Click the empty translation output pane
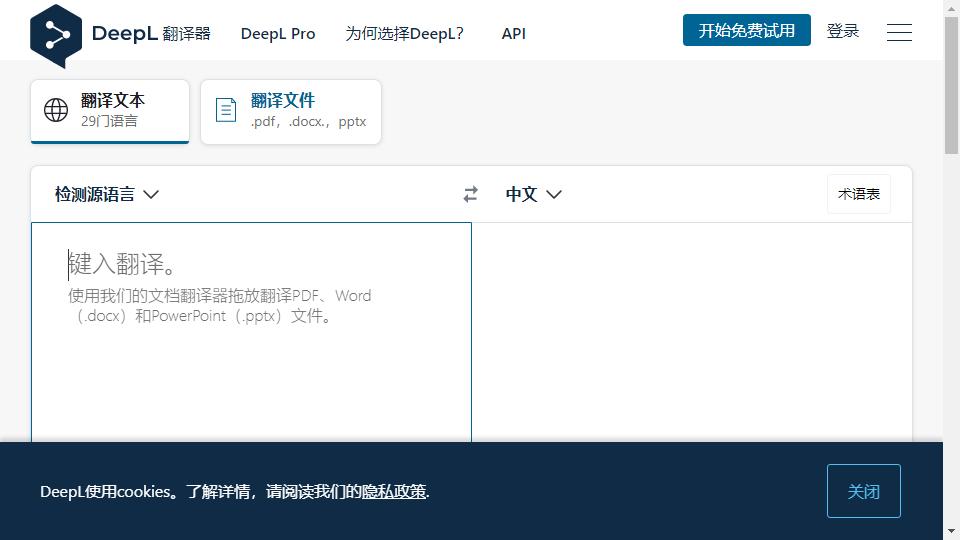The height and width of the screenshot is (540, 960). tap(692, 332)
